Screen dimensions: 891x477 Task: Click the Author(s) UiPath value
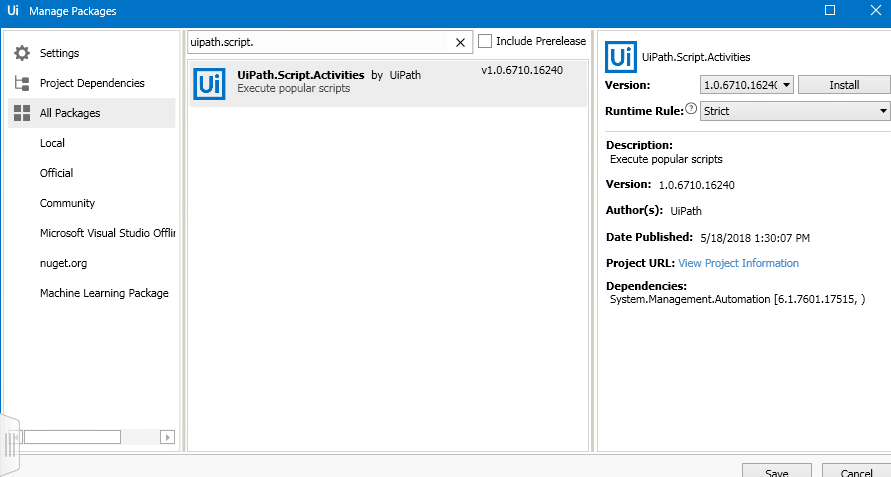(x=686, y=211)
